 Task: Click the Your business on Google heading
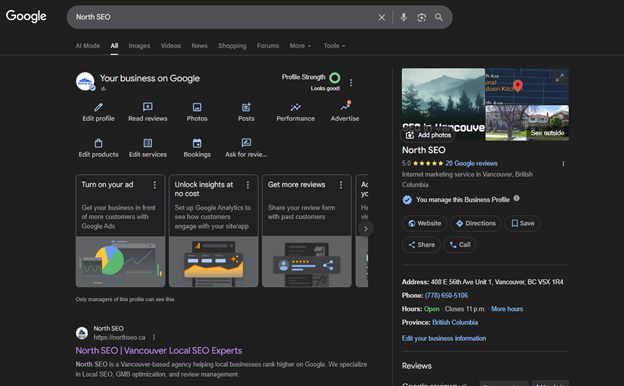click(150, 78)
